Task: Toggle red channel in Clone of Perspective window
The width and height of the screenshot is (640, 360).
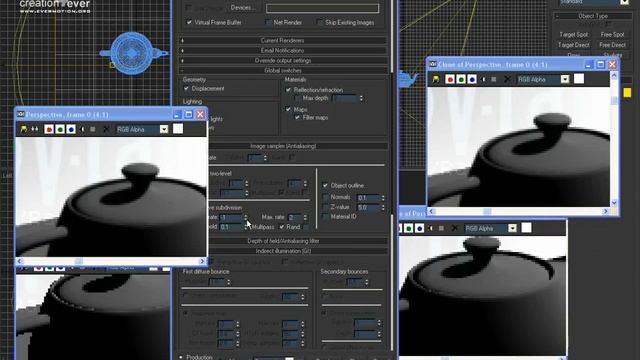Action: (450, 80)
